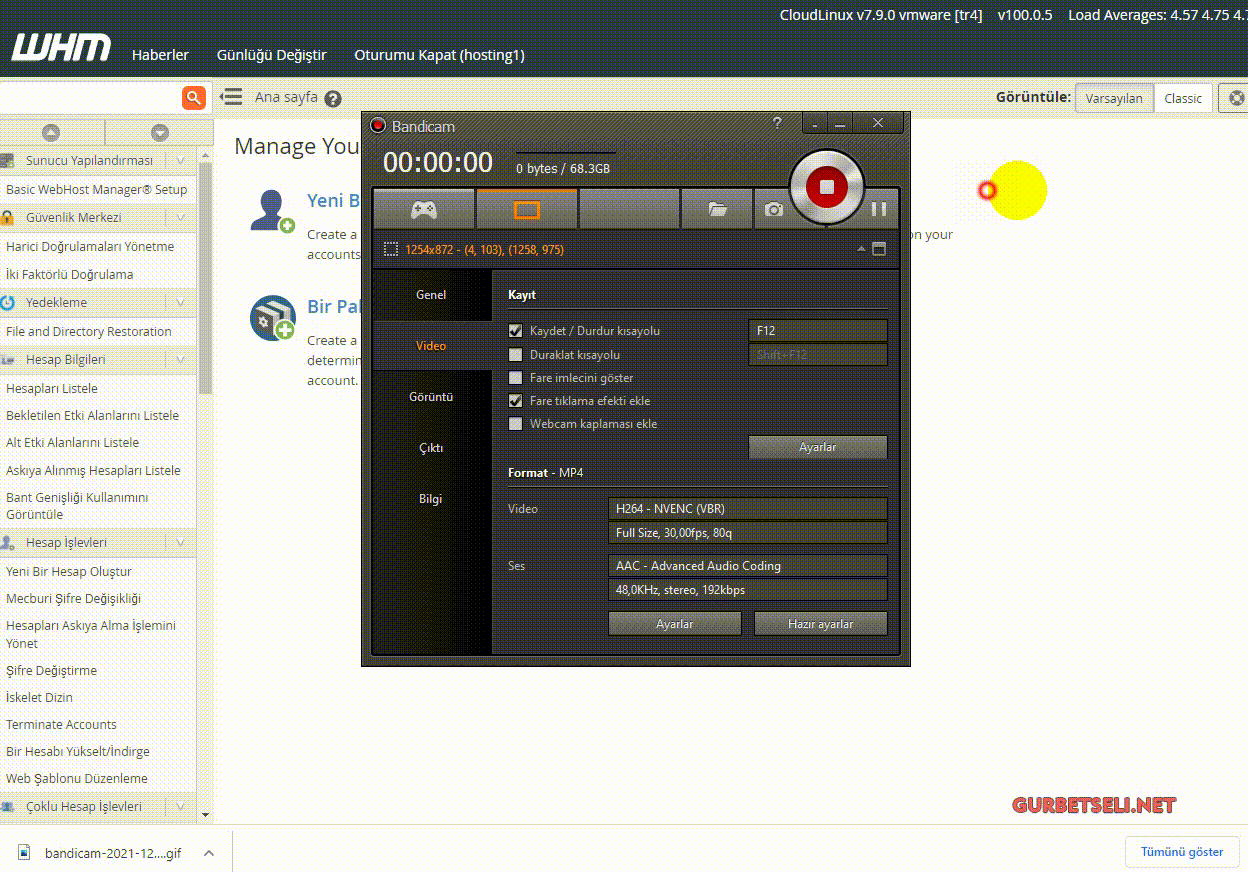Collapse Bandicam target bar with up arrow
1248x872 pixels.
coord(861,249)
